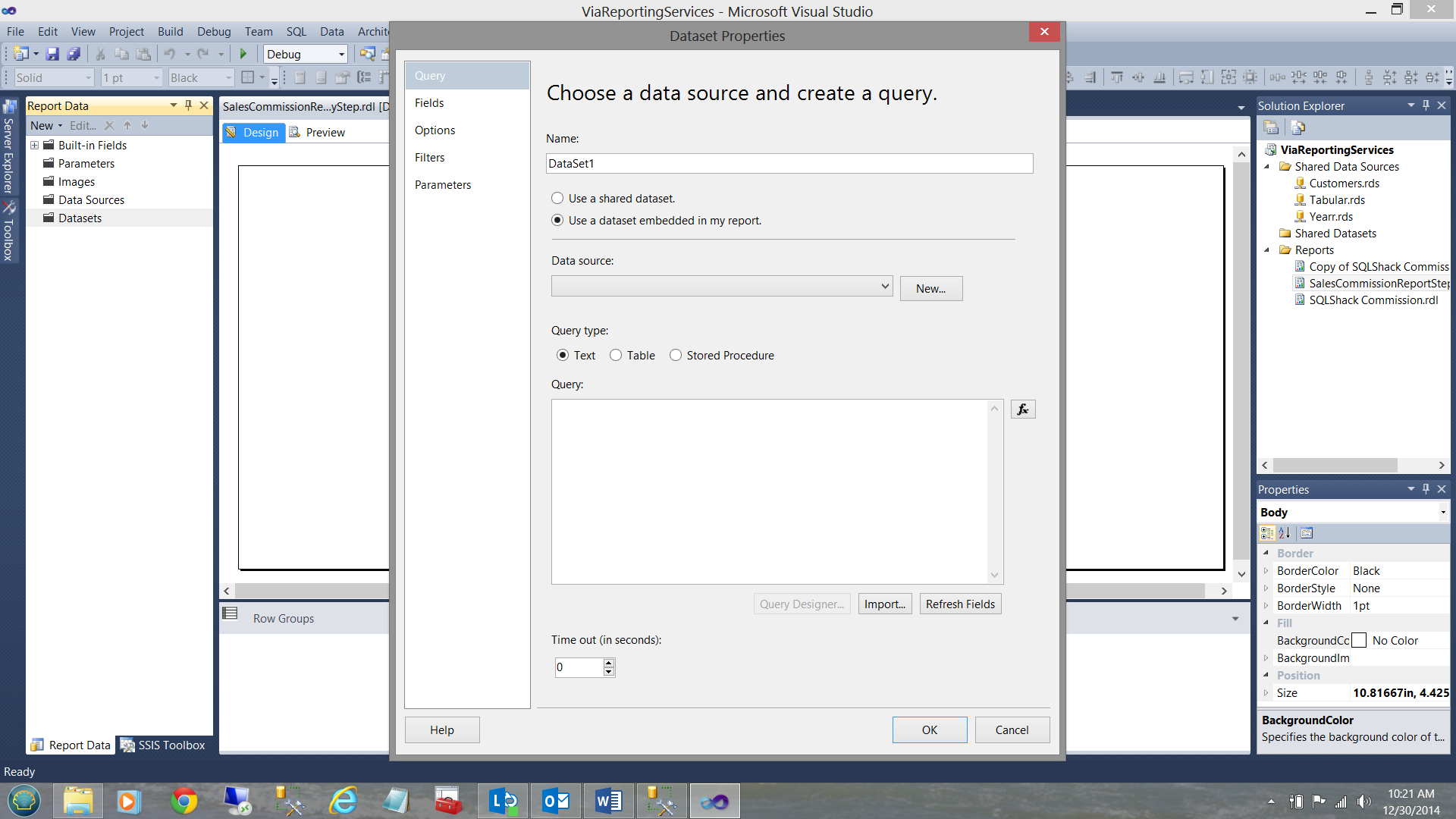Image resolution: width=1456 pixels, height=819 pixels.
Task: Click Categorized view icon in Properties
Action: [1267, 533]
